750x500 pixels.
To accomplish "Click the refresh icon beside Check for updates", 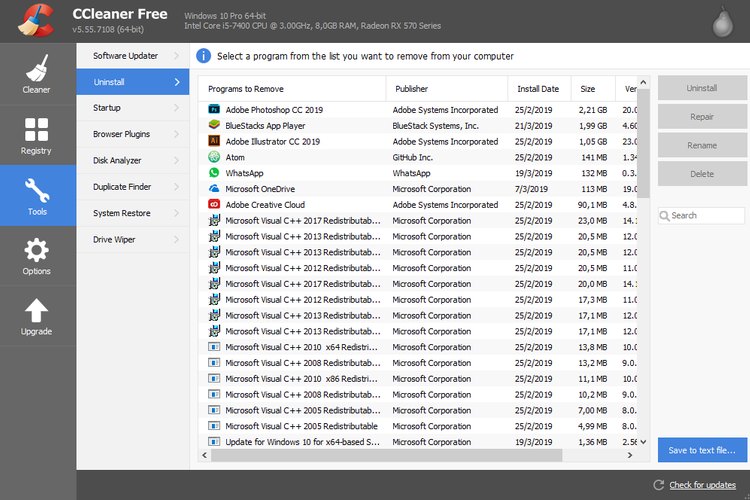I will (x=659, y=485).
